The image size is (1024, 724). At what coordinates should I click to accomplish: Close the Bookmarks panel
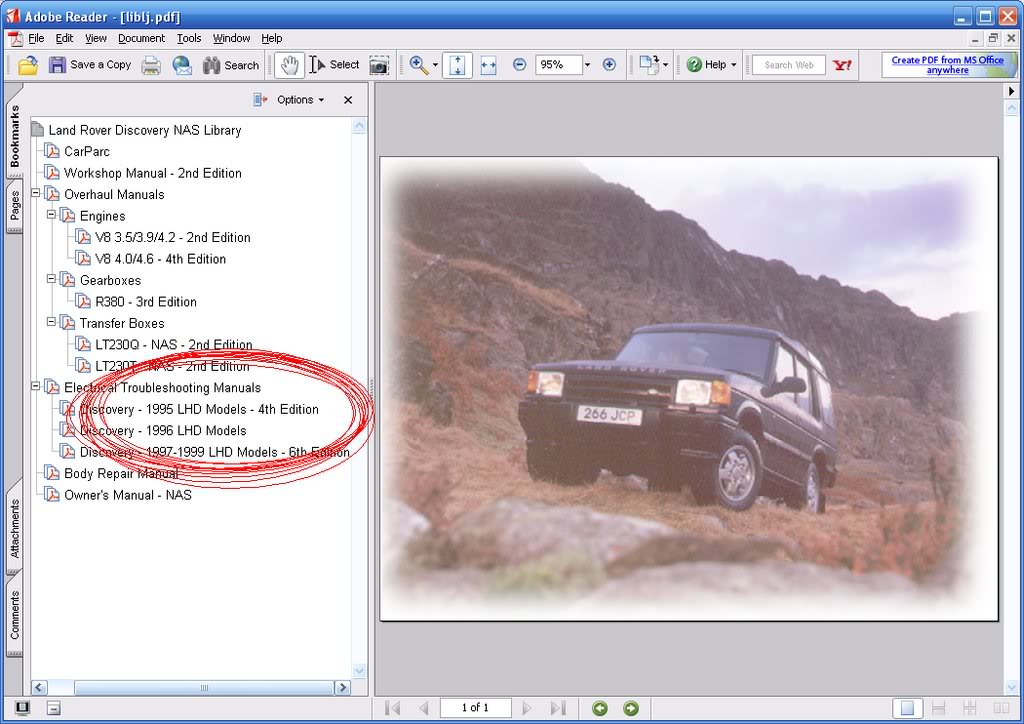click(348, 100)
